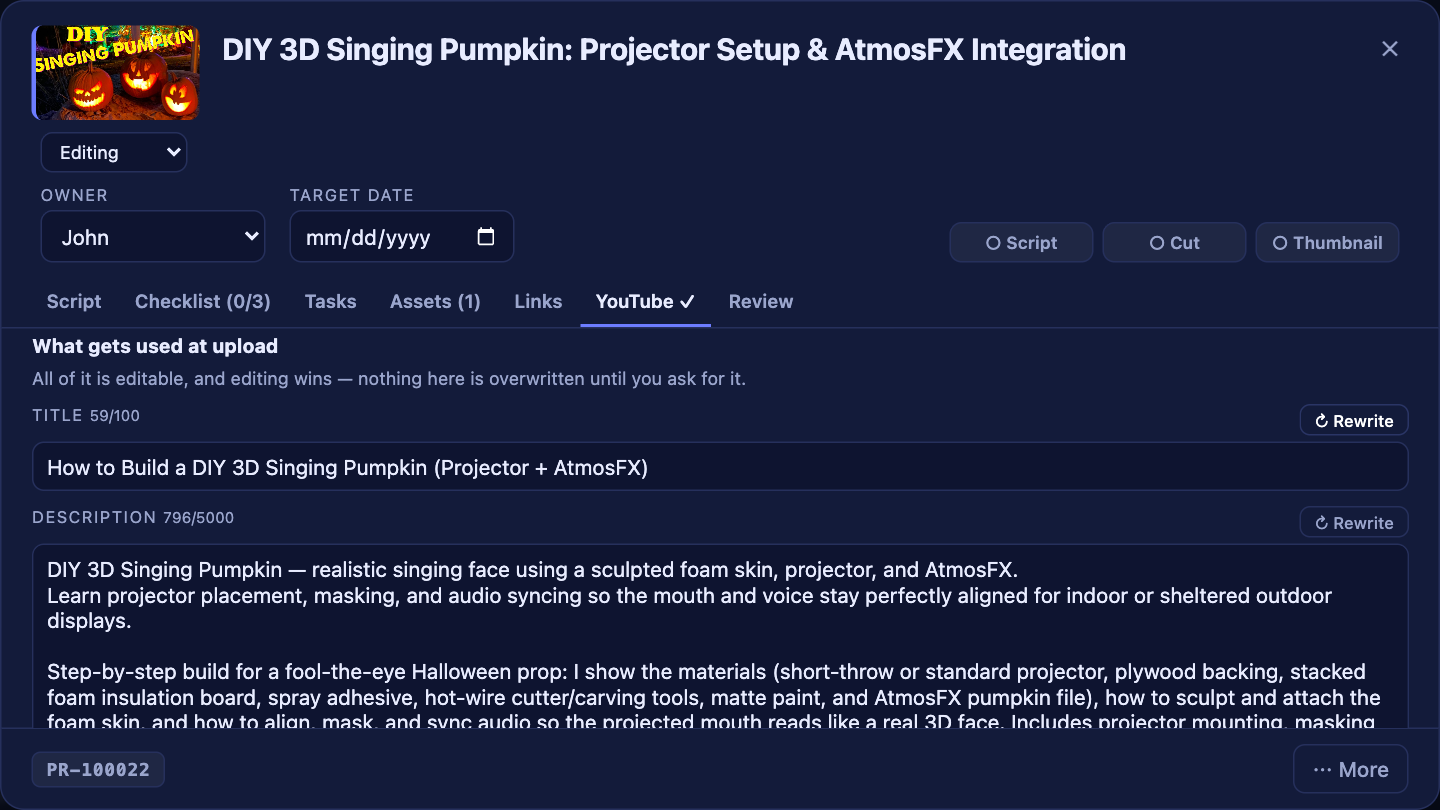
Task: Open the Review tab
Action: 761,302
